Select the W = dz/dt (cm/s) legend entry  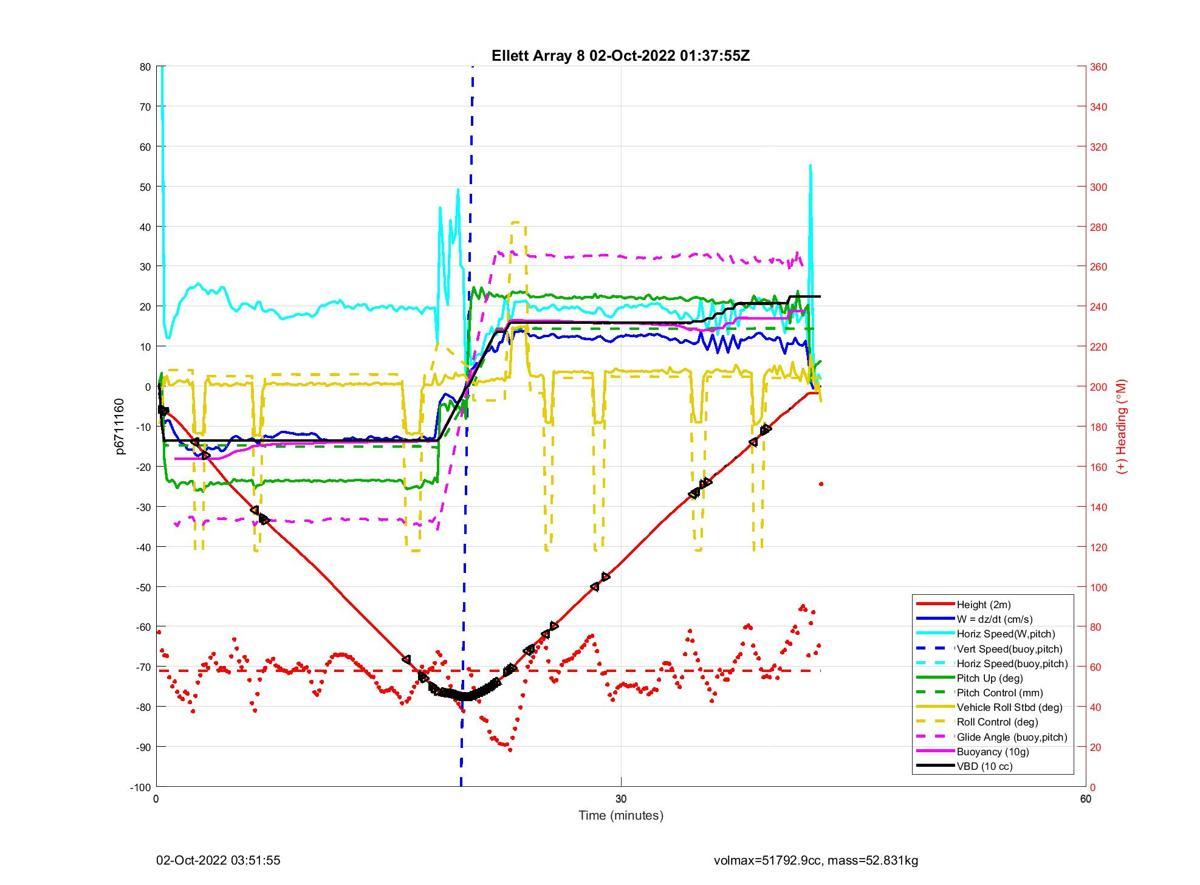tap(995, 619)
